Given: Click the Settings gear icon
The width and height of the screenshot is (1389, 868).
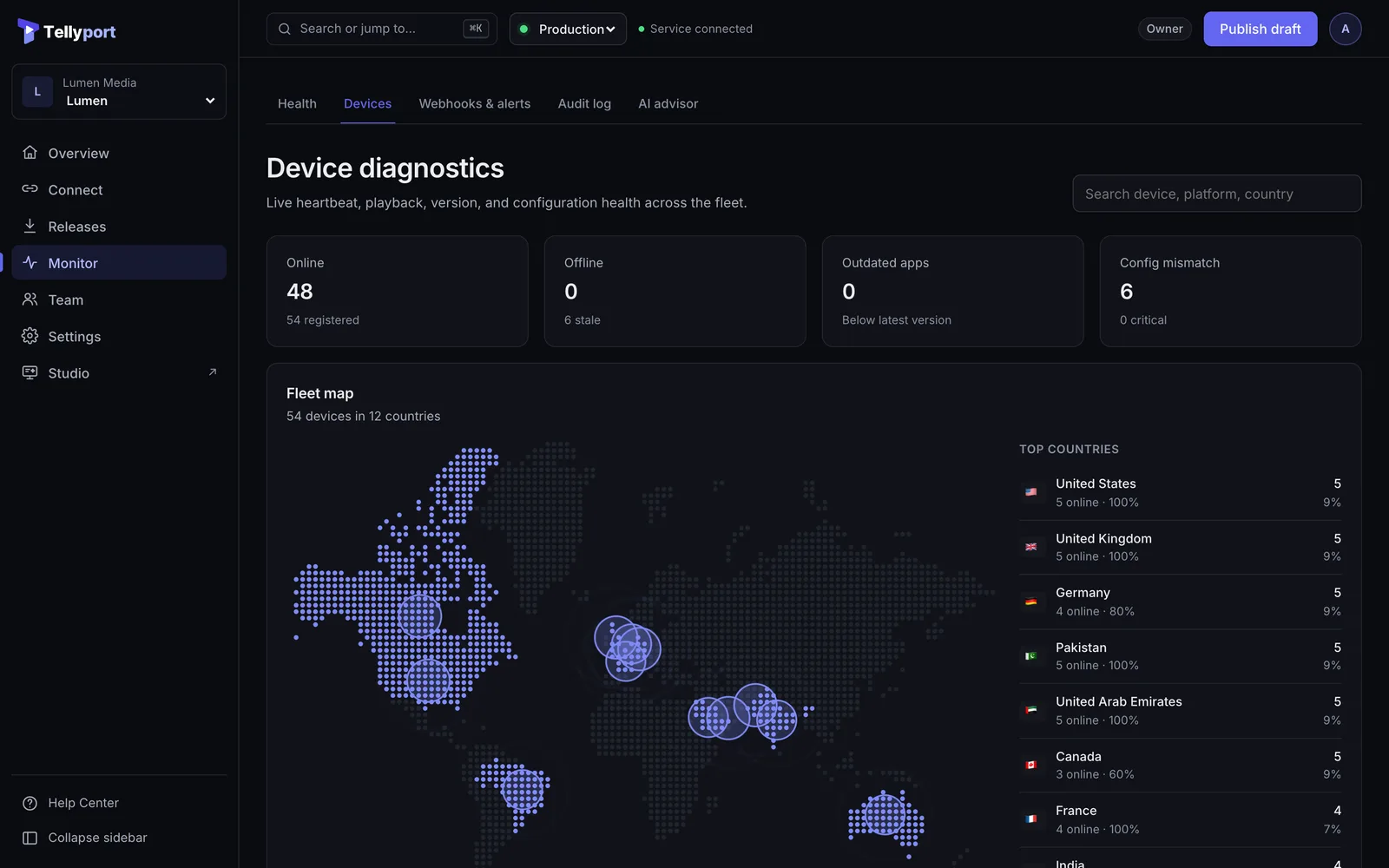Looking at the screenshot, I should coord(30,336).
